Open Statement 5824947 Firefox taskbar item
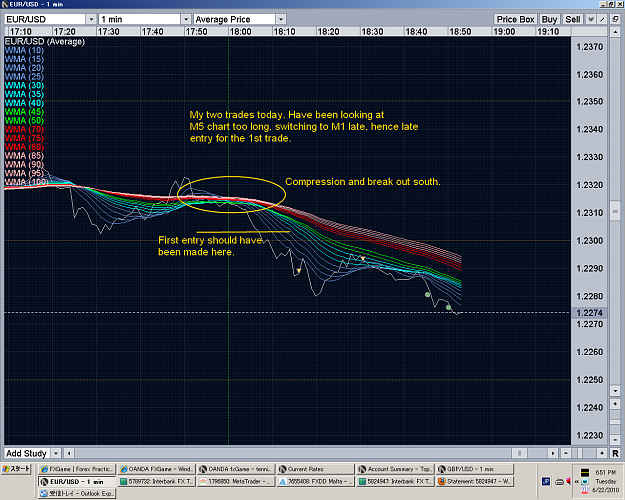Screen dimensions: 625x500 click(475, 482)
